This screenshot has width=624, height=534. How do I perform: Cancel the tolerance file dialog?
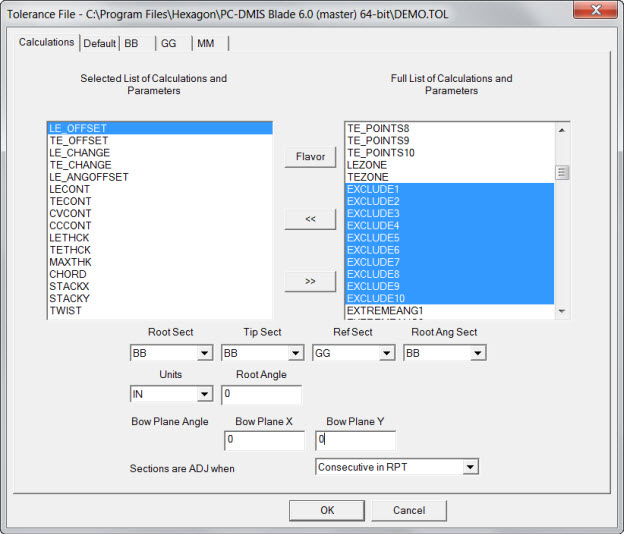click(x=408, y=510)
